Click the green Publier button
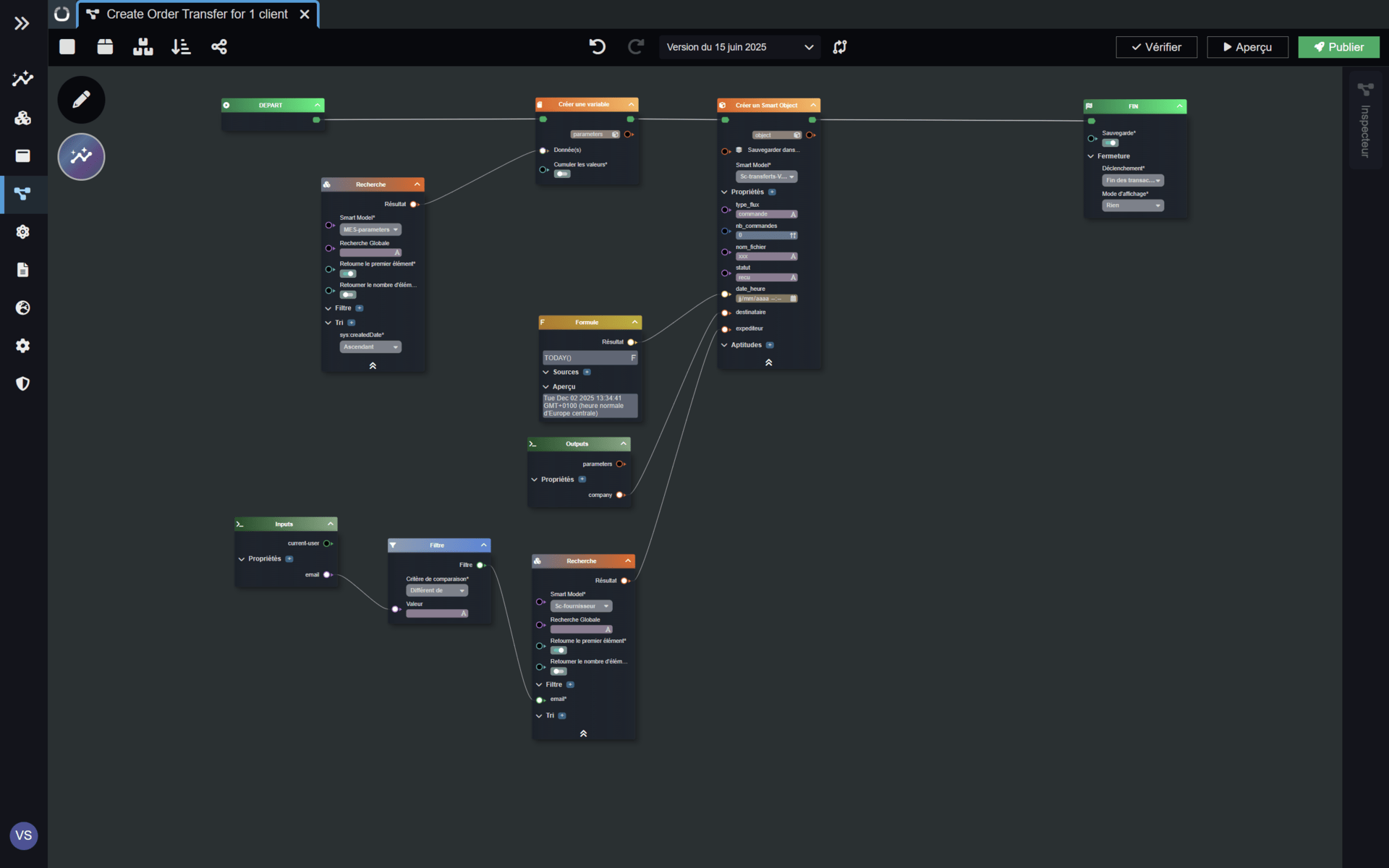 click(1338, 47)
